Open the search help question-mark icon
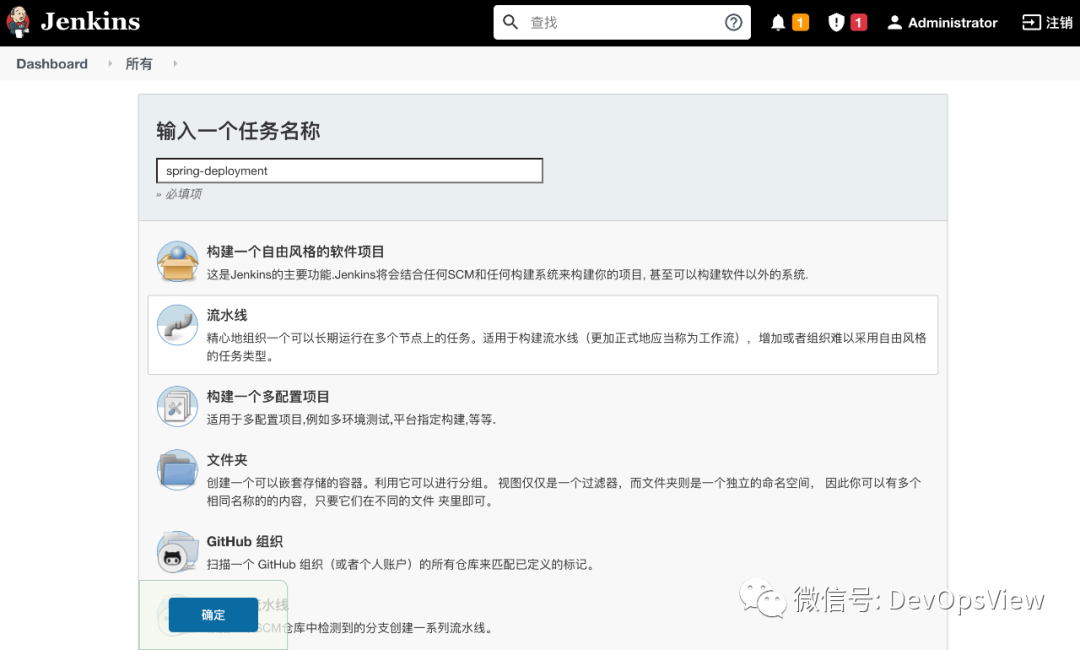Image resolution: width=1080 pixels, height=650 pixels. click(x=734, y=22)
